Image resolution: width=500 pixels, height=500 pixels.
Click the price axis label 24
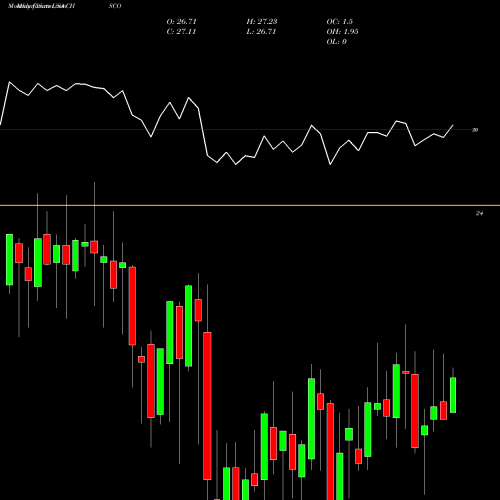point(479,213)
